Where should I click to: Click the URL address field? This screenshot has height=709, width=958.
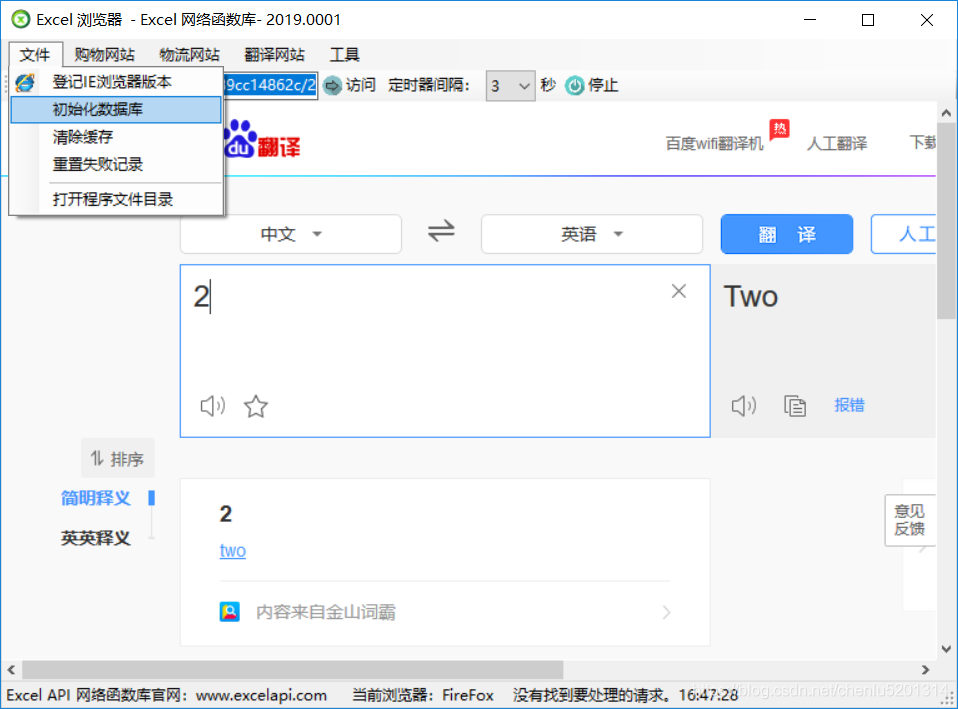click(269, 85)
